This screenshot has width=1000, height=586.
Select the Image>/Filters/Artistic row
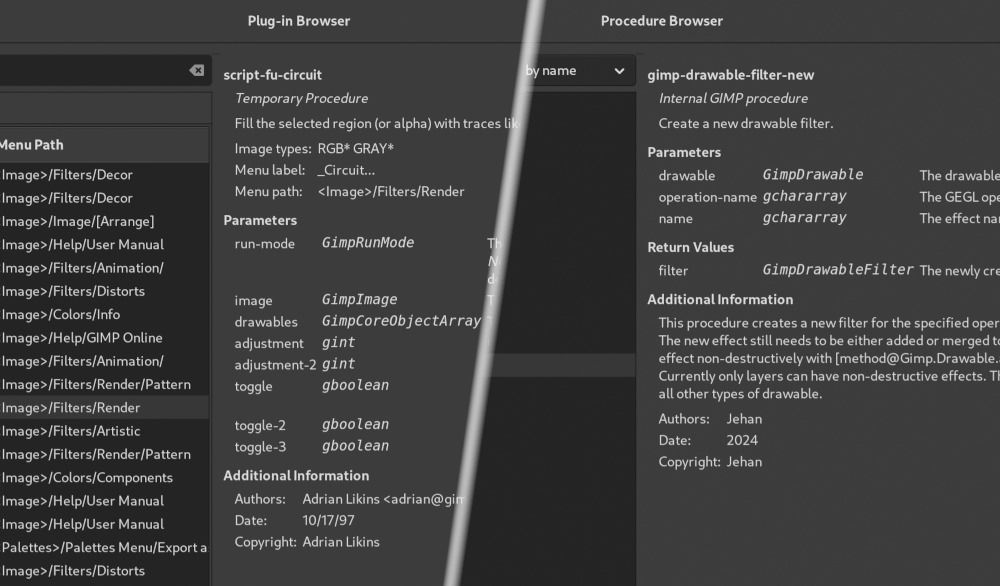pyautogui.click(x=104, y=431)
